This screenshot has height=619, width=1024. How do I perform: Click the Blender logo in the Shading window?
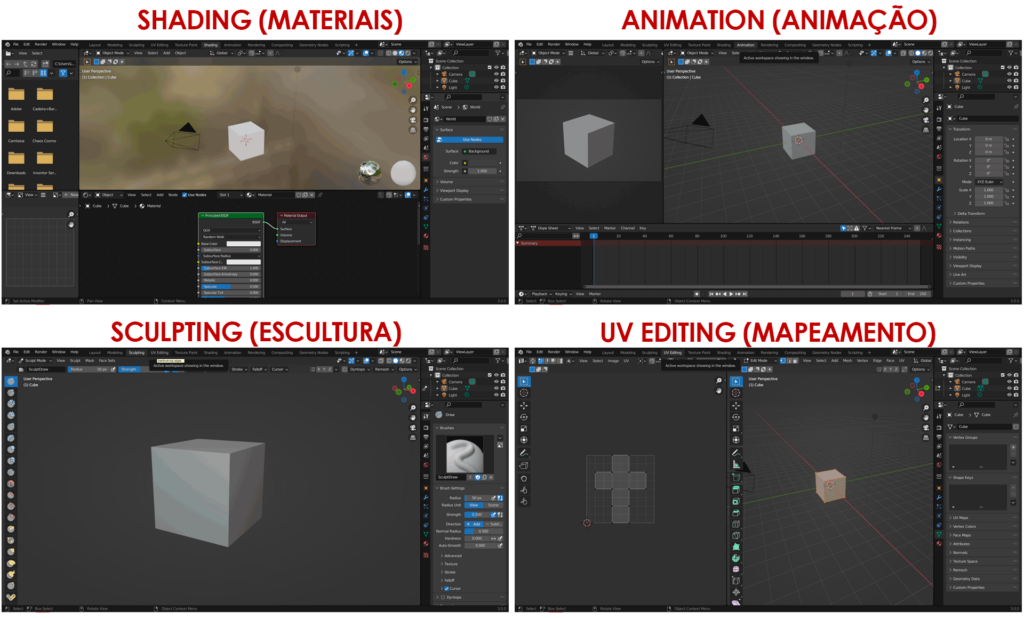click(x=7, y=44)
